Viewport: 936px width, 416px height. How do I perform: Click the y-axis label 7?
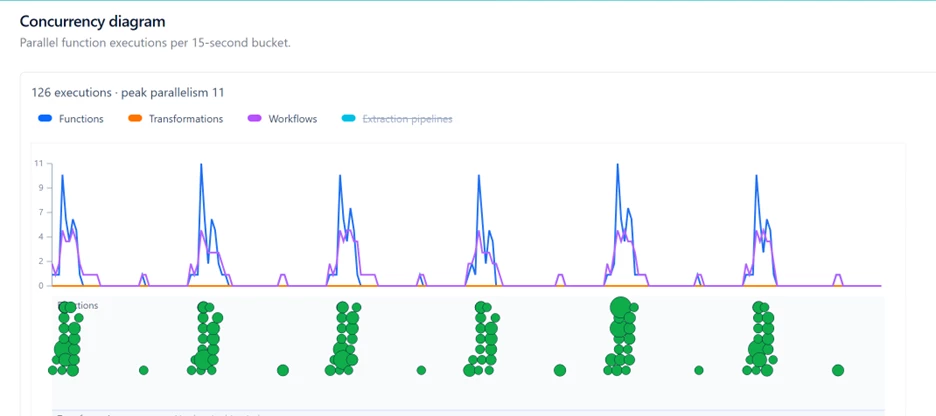coord(41,212)
